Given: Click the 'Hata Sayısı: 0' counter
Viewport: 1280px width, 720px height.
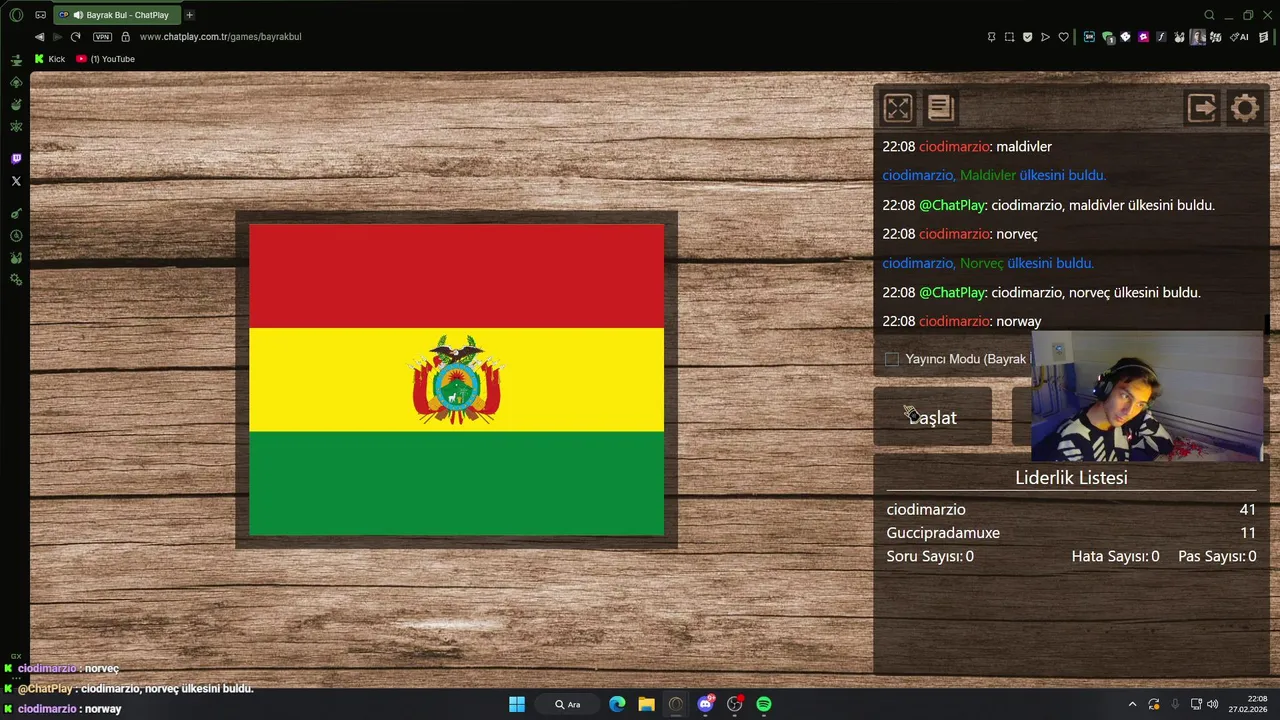Looking at the screenshot, I should 1115,556.
